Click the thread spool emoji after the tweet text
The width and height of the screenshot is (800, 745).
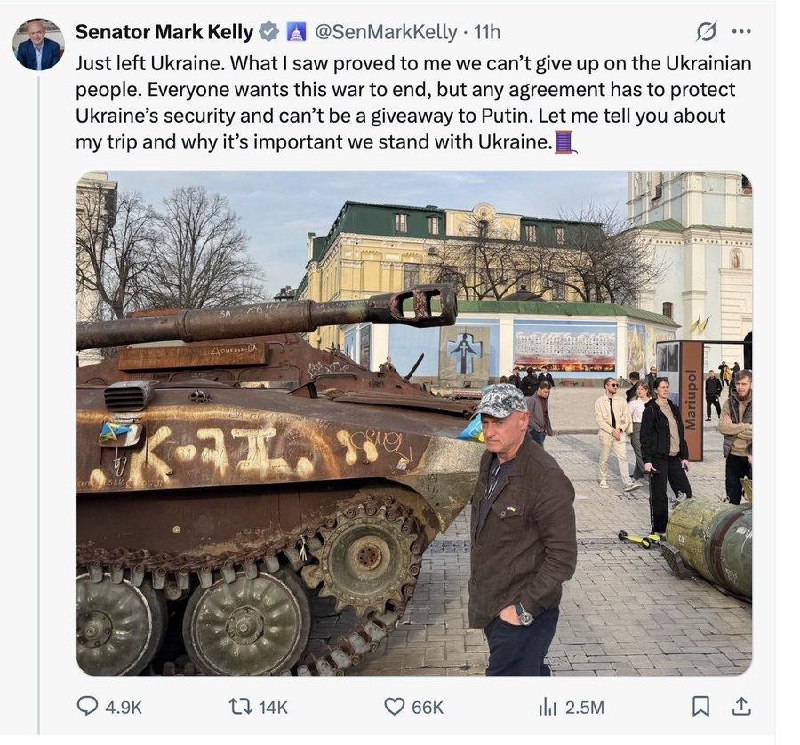tap(565, 141)
